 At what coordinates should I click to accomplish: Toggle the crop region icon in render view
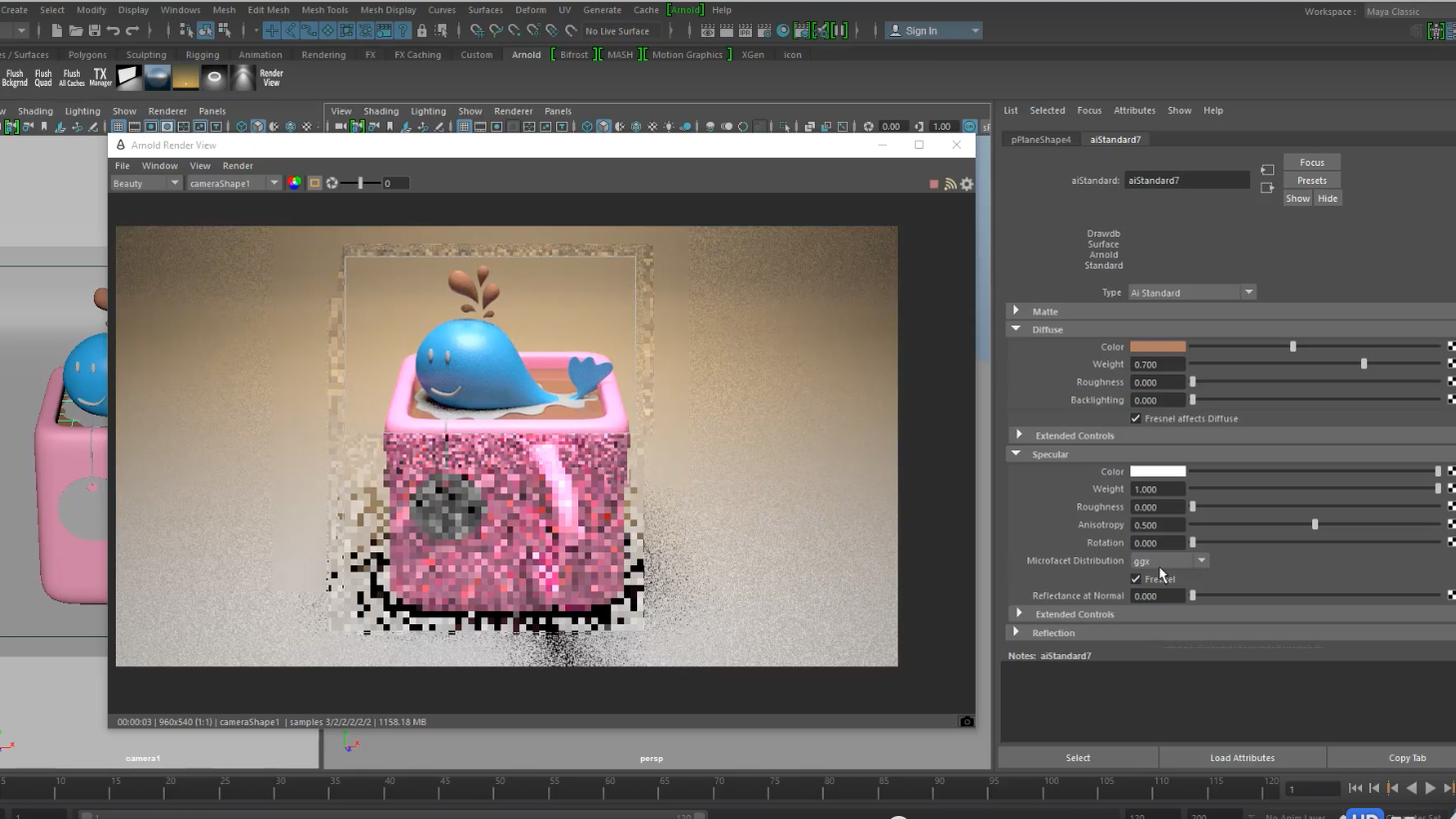click(315, 183)
